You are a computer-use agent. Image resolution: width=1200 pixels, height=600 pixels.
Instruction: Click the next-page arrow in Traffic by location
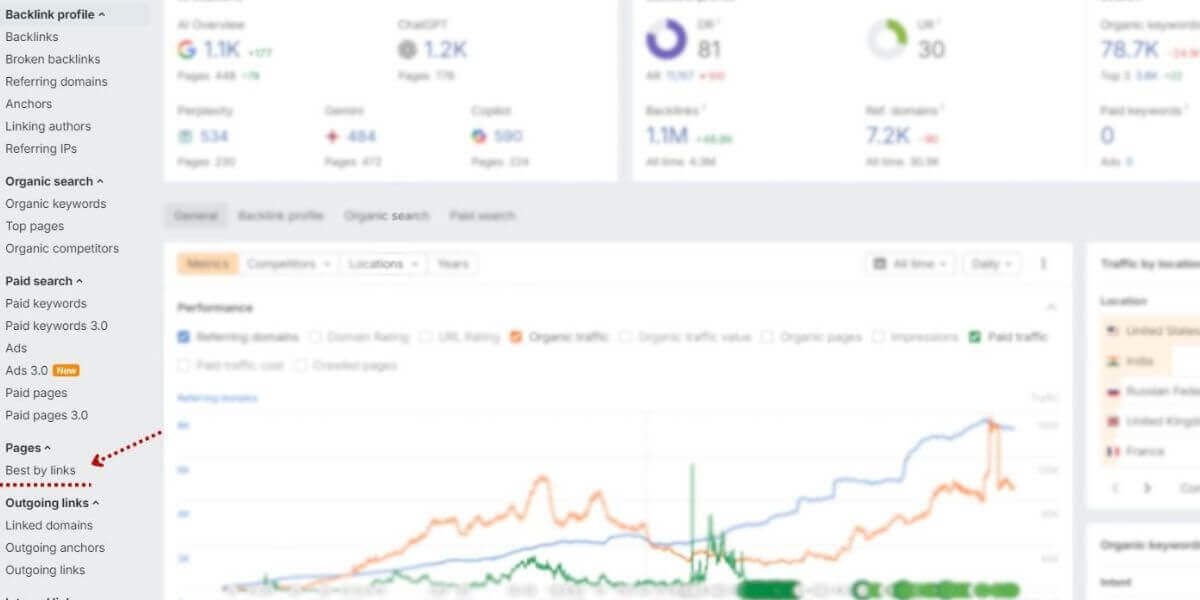click(1146, 488)
